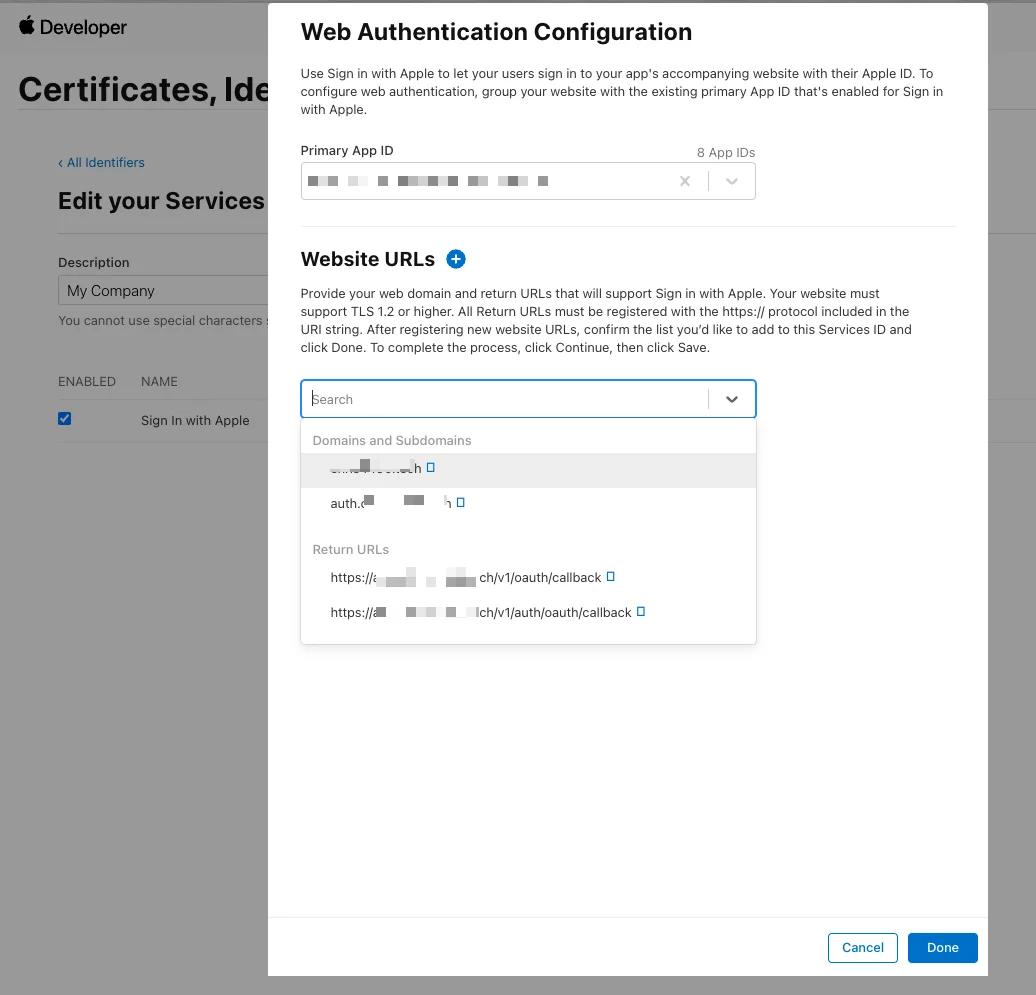Click the open icon beside the v1/oauth/callback URL
This screenshot has height=995, width=1036.
click(x=611, y=577)
